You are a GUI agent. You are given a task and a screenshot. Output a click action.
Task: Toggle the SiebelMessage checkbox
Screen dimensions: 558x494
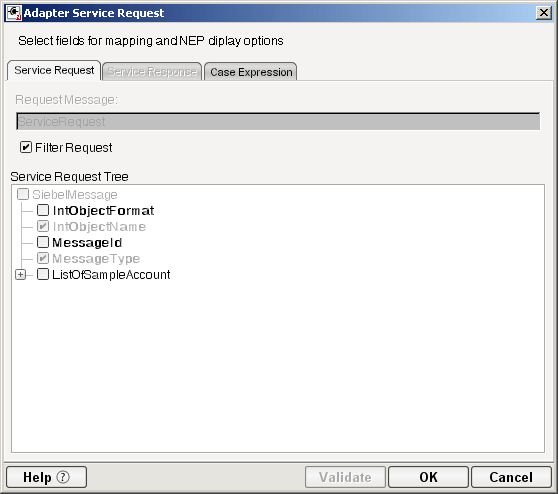23,194
